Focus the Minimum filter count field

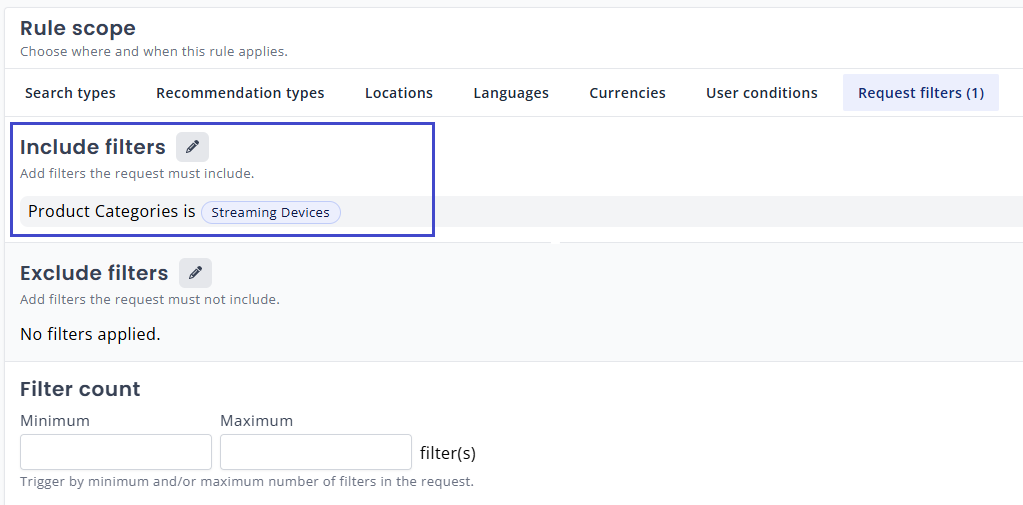click(x=116, y=452)
